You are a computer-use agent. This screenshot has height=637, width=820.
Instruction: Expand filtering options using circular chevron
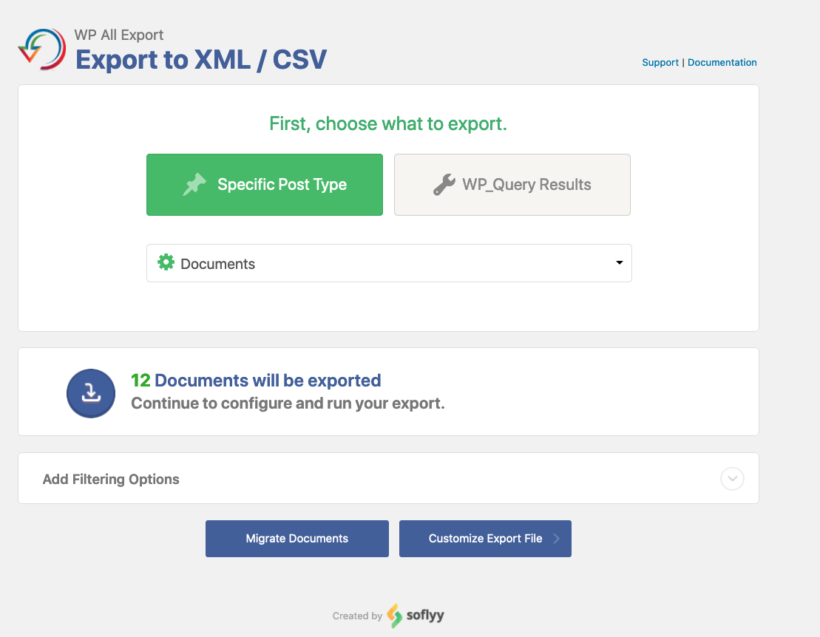[732, 479]
